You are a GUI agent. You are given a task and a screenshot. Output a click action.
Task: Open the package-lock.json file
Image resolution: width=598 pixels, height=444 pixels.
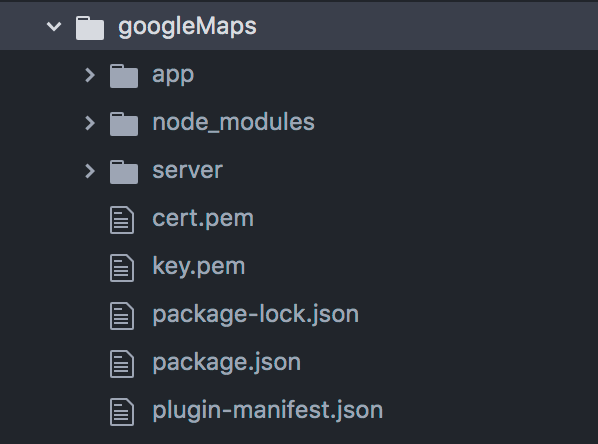[256, 315]
